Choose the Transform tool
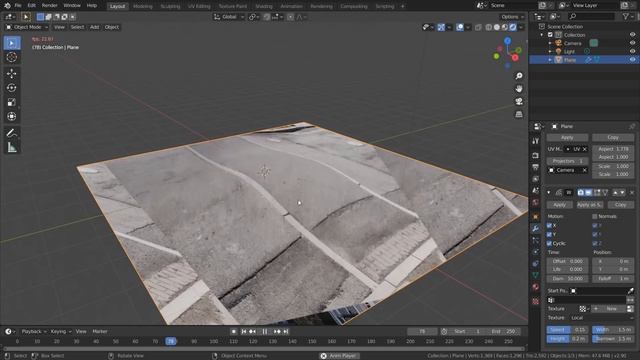Viewport: 640px width, 360px height. pyautogui.click(x=12, y=116)
